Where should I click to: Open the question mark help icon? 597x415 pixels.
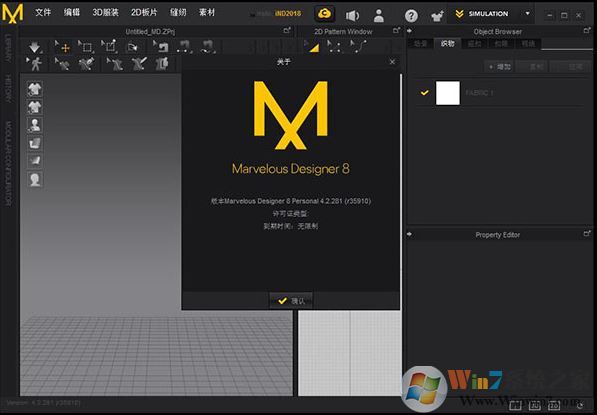pyautogui.click(x=411, y=16)
